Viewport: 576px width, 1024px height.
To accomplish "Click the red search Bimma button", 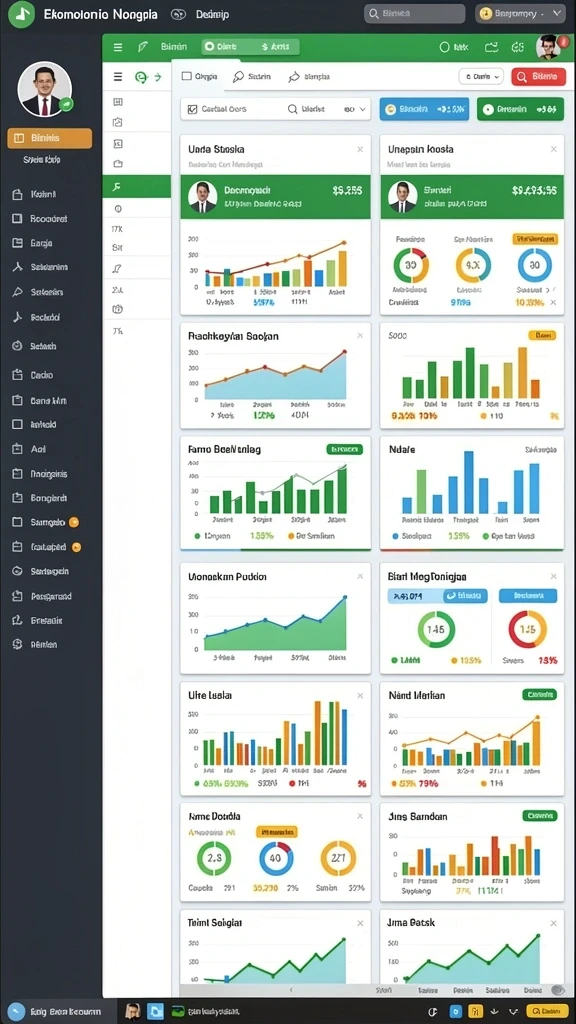I will [x=538, y=76].
